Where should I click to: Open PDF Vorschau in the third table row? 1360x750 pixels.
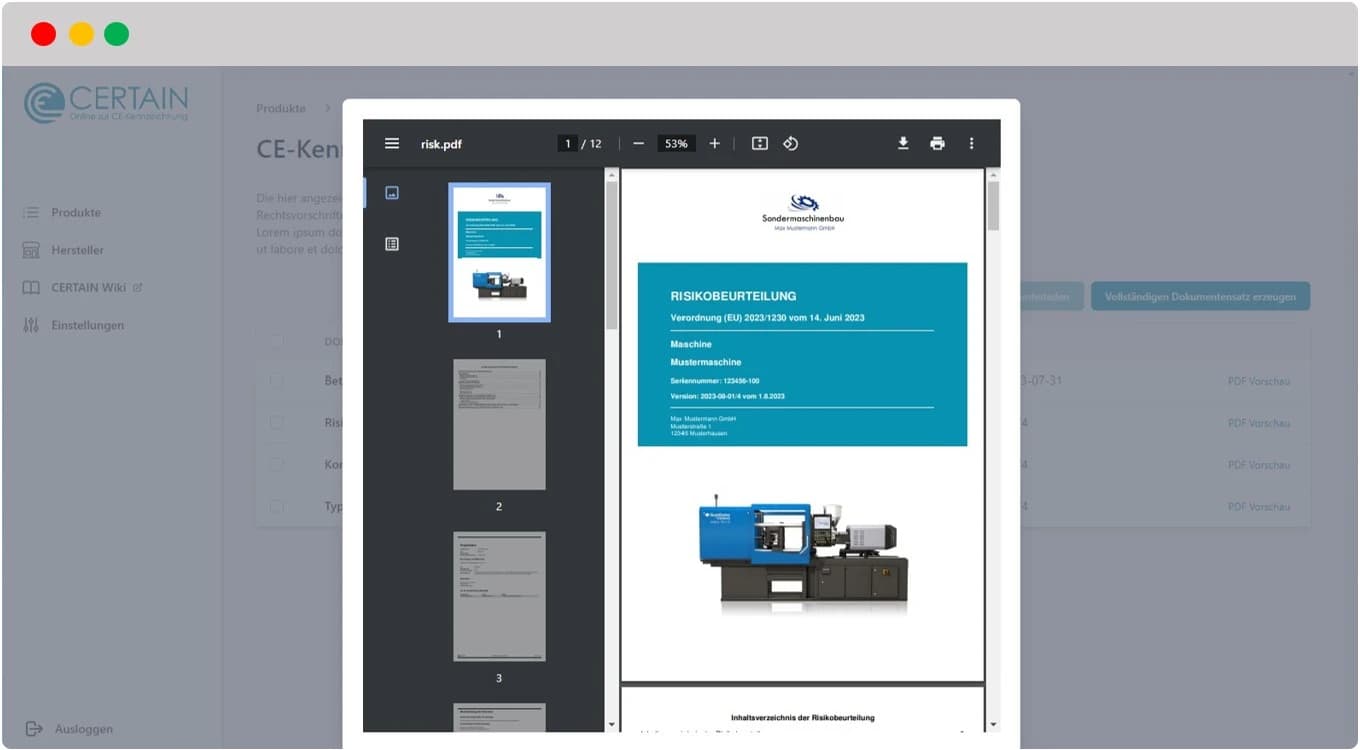(x=1259, y=465)
